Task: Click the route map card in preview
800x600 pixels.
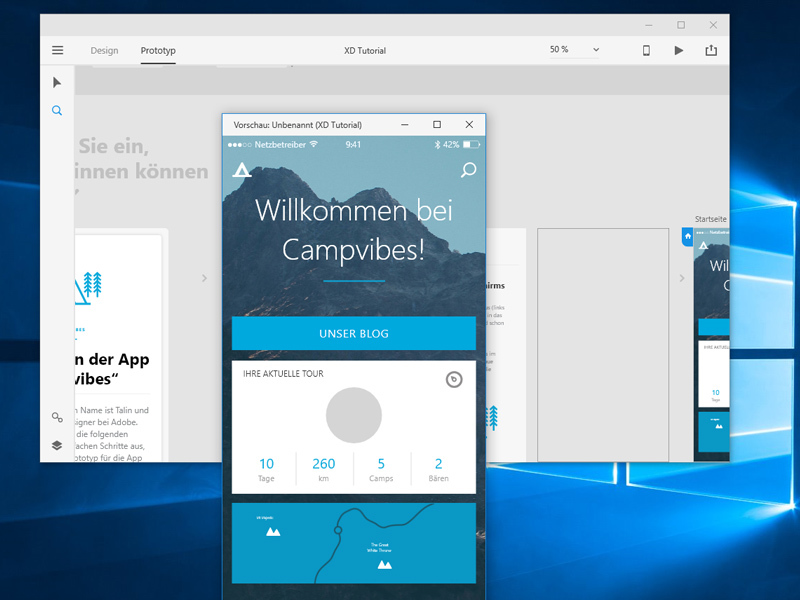Action: [x=354, y=543]
